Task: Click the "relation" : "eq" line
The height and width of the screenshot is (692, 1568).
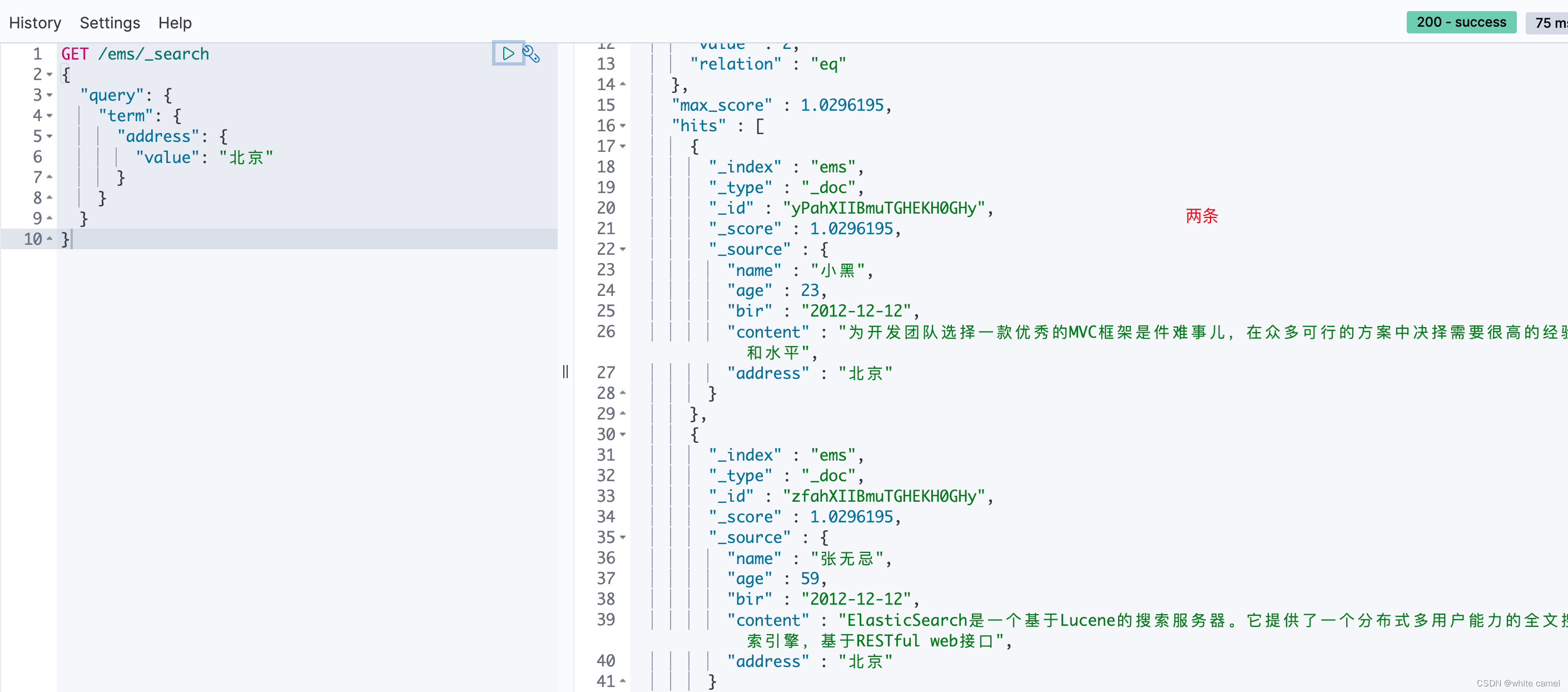Action: tap(768, 64)
